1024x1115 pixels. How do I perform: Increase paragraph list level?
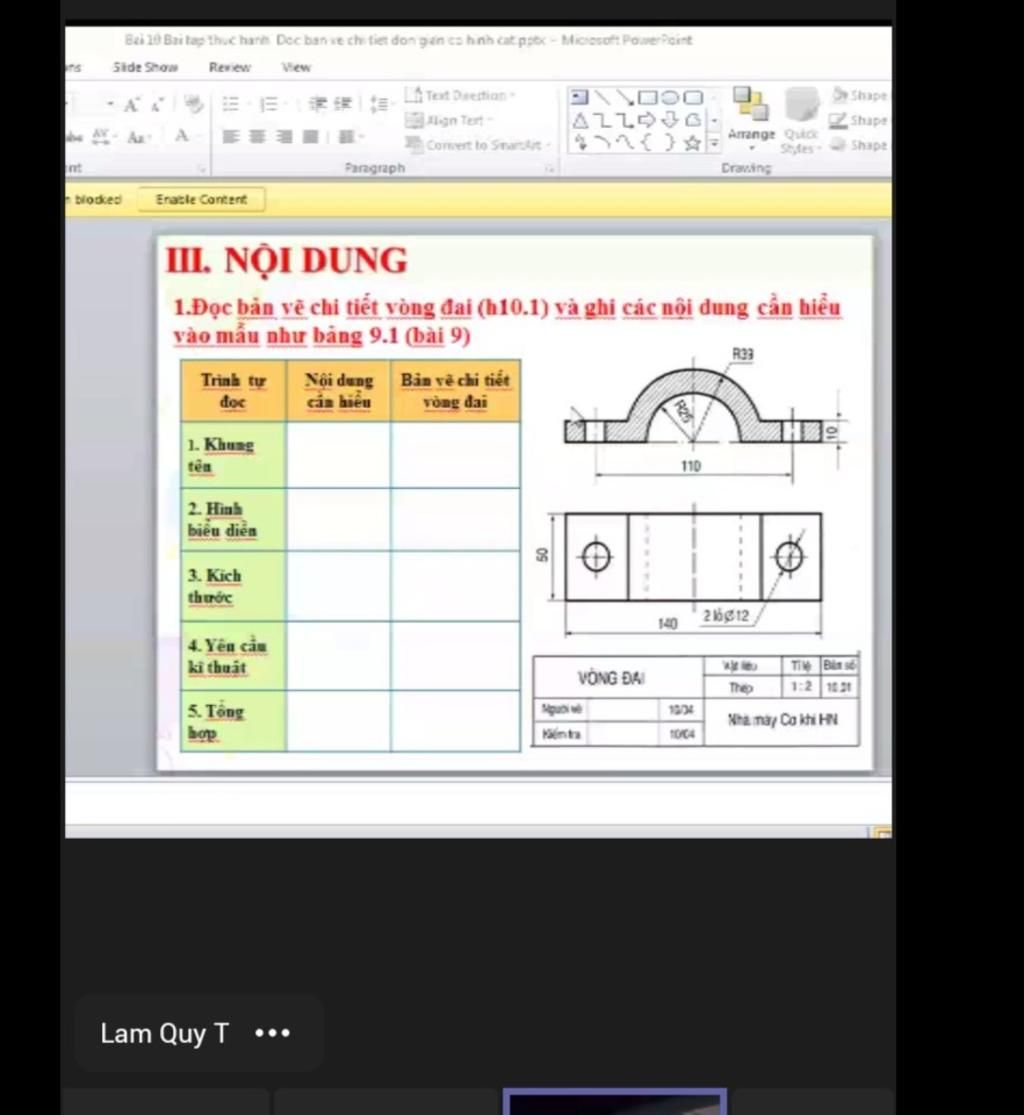[343, 104]
